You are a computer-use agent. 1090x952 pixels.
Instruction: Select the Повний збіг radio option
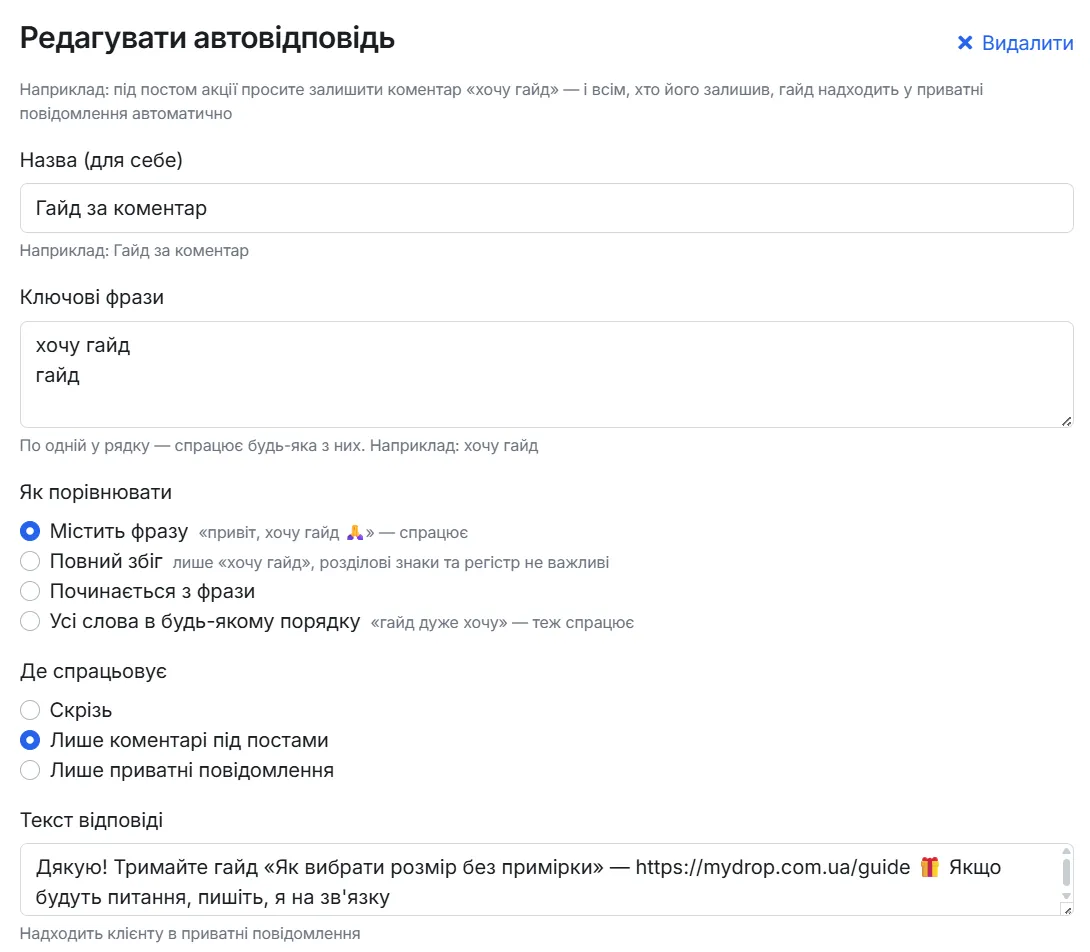click(x=30, y=561)
